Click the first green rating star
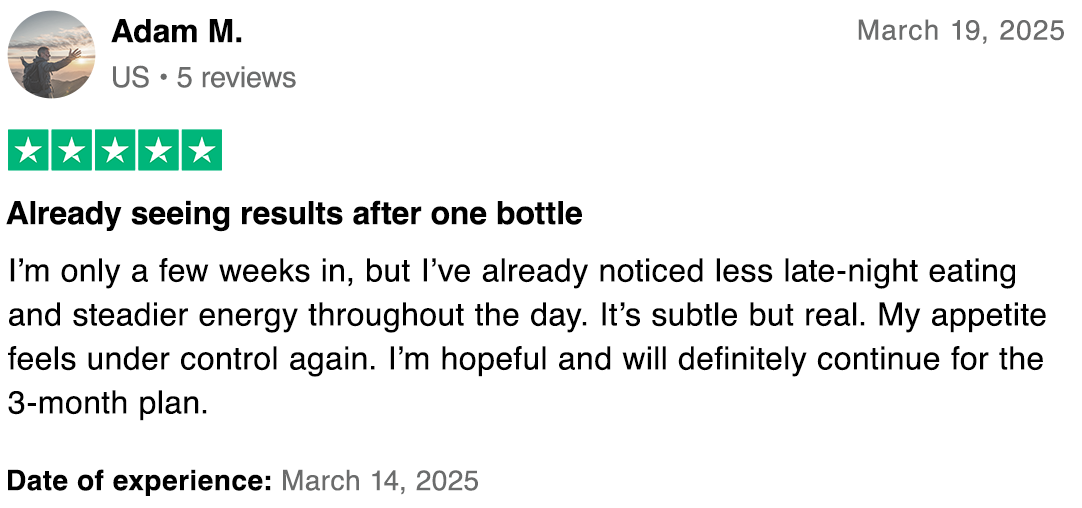 (29, 151)
